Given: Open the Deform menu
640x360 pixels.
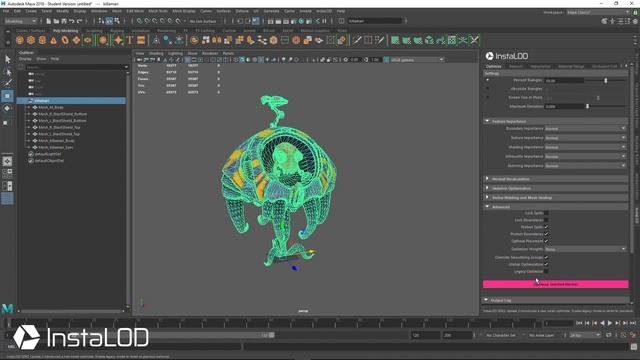Looking at the screenshot, I should coord(242,11).
